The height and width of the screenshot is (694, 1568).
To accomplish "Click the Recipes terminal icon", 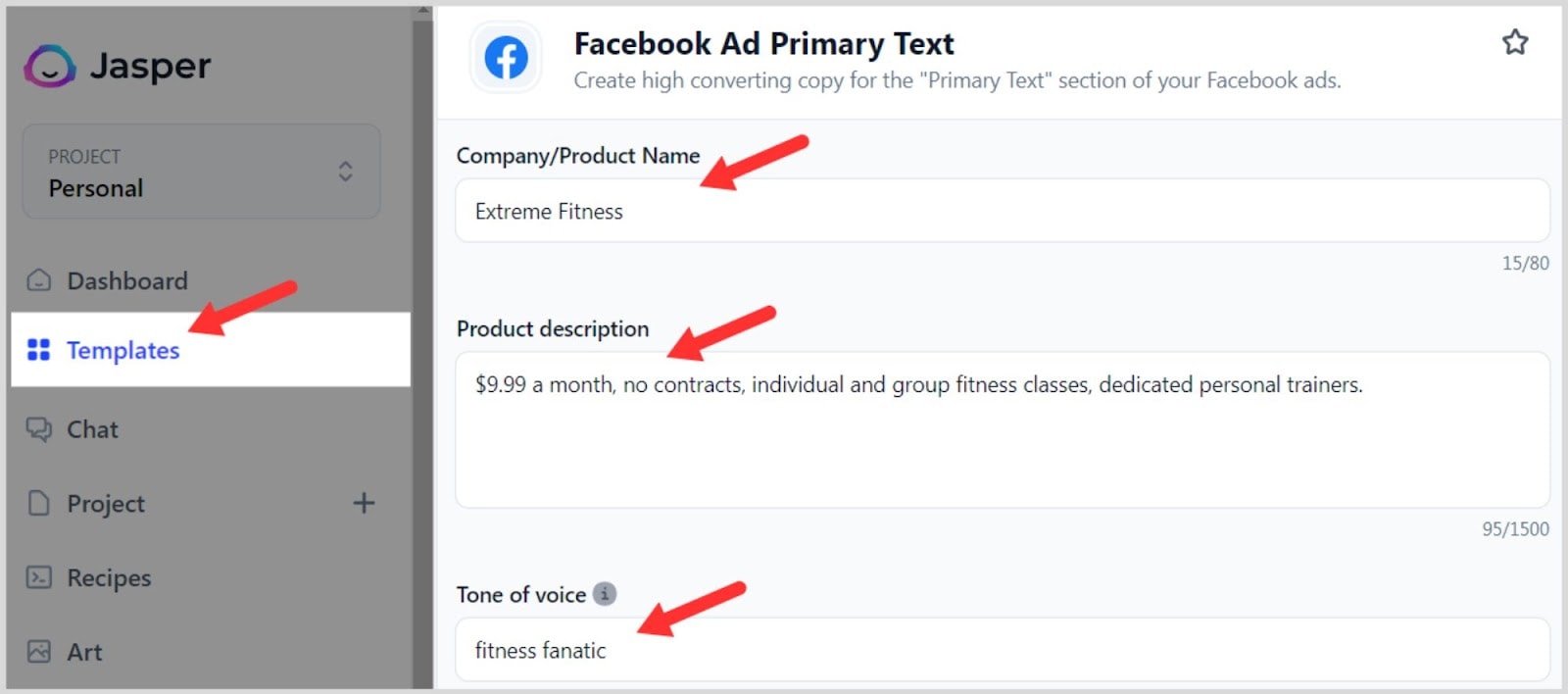I will click(39, 577).
